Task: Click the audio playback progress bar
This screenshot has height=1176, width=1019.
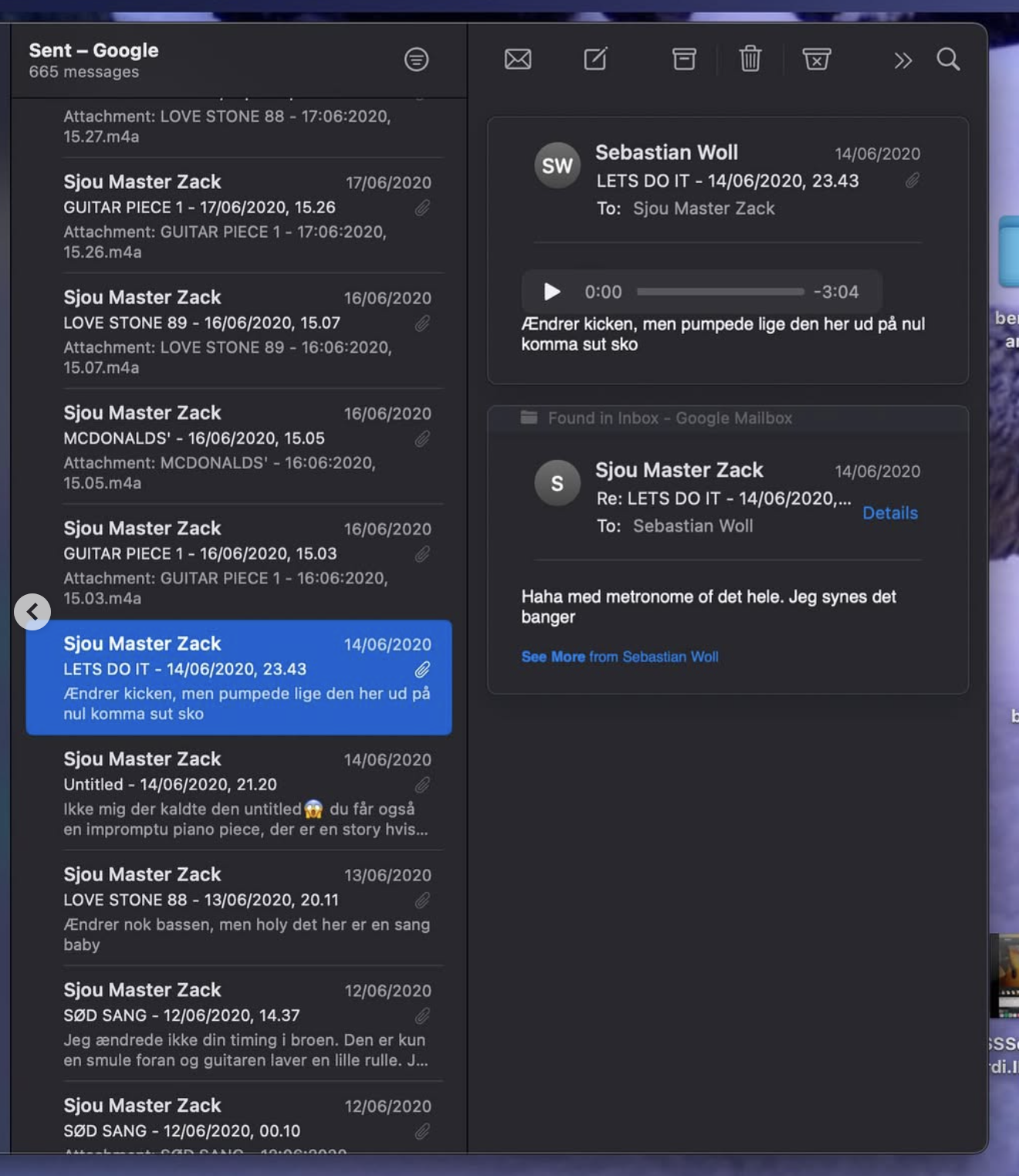Action: pos(720,292)
